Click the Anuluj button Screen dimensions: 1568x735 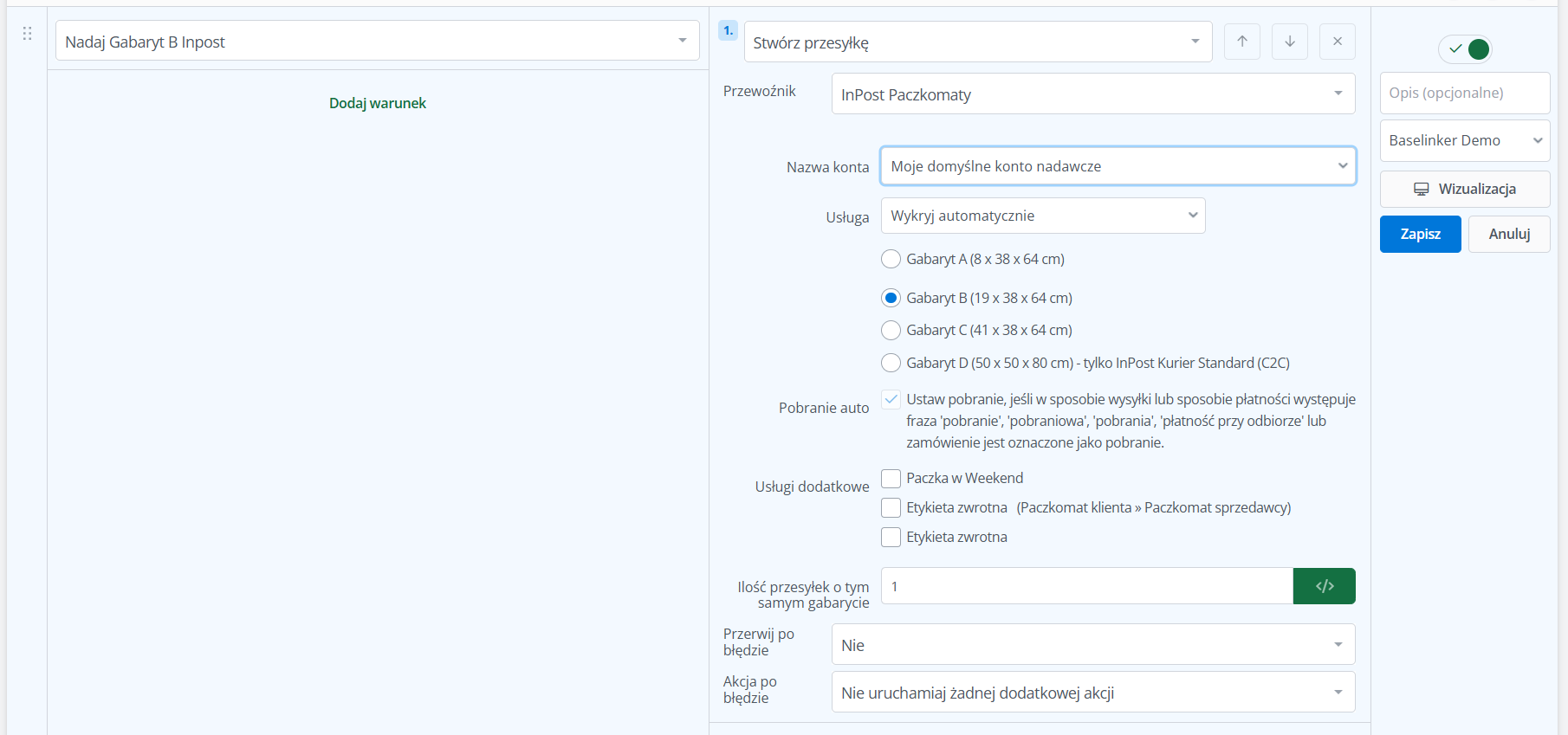tap(1508, 234)
